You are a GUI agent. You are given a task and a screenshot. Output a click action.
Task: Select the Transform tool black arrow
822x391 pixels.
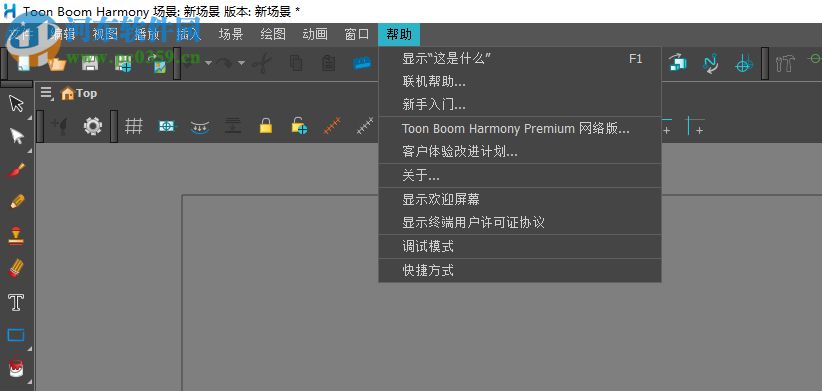(17, 103)
